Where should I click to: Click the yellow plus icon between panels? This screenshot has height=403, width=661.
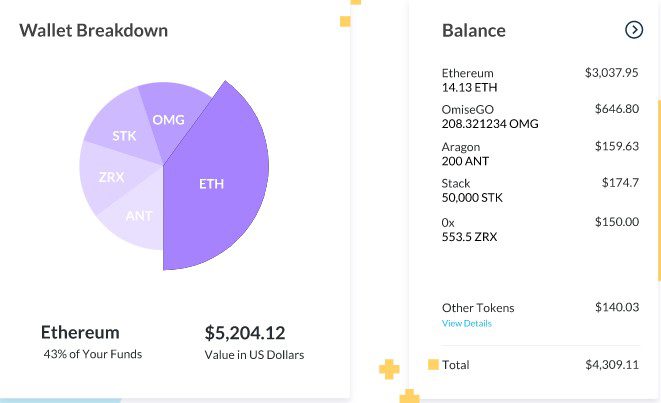tap(389, 371)
